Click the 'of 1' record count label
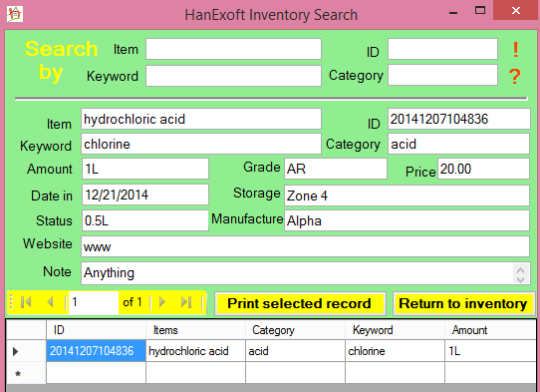Screen dimensions: 540x392 [132, 302]
